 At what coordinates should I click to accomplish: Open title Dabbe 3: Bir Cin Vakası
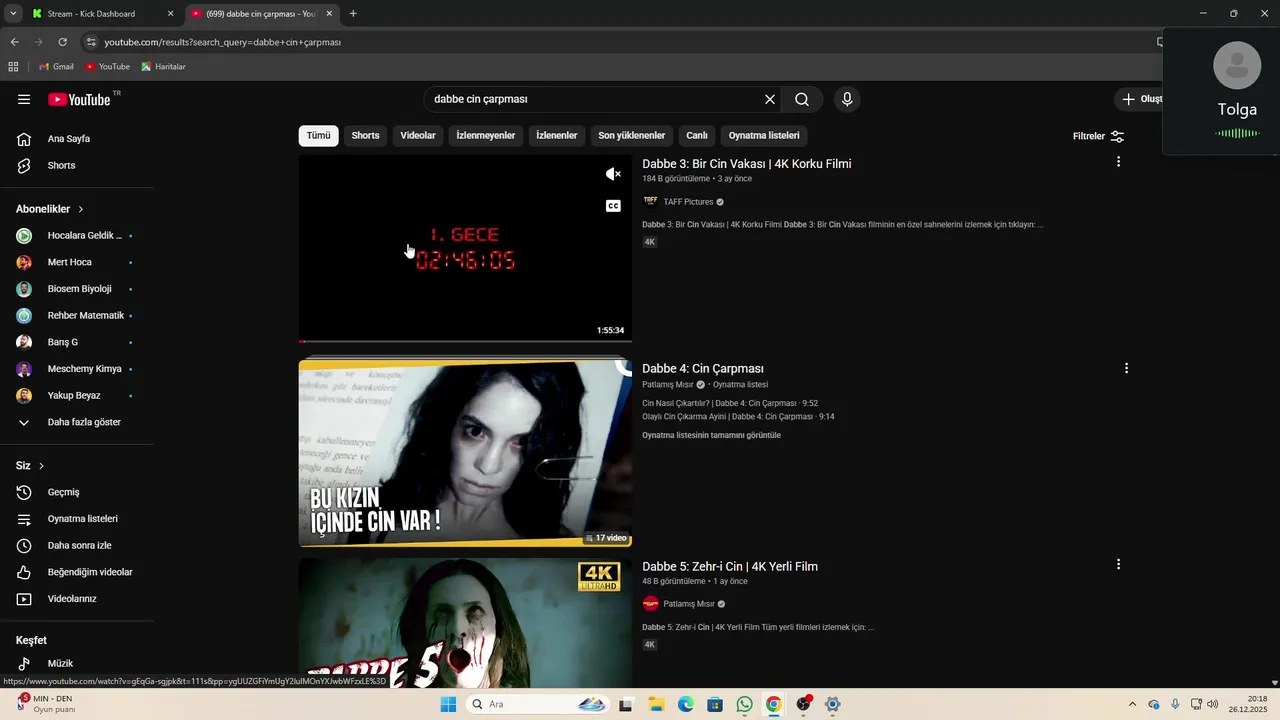(x=747, y=164)
